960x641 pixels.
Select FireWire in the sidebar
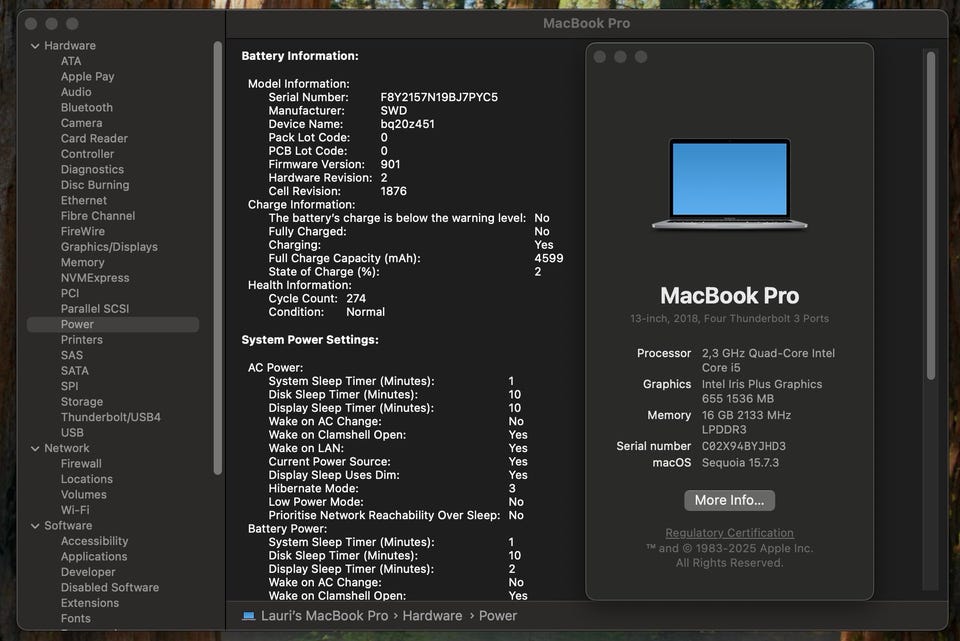pos(83,231)
